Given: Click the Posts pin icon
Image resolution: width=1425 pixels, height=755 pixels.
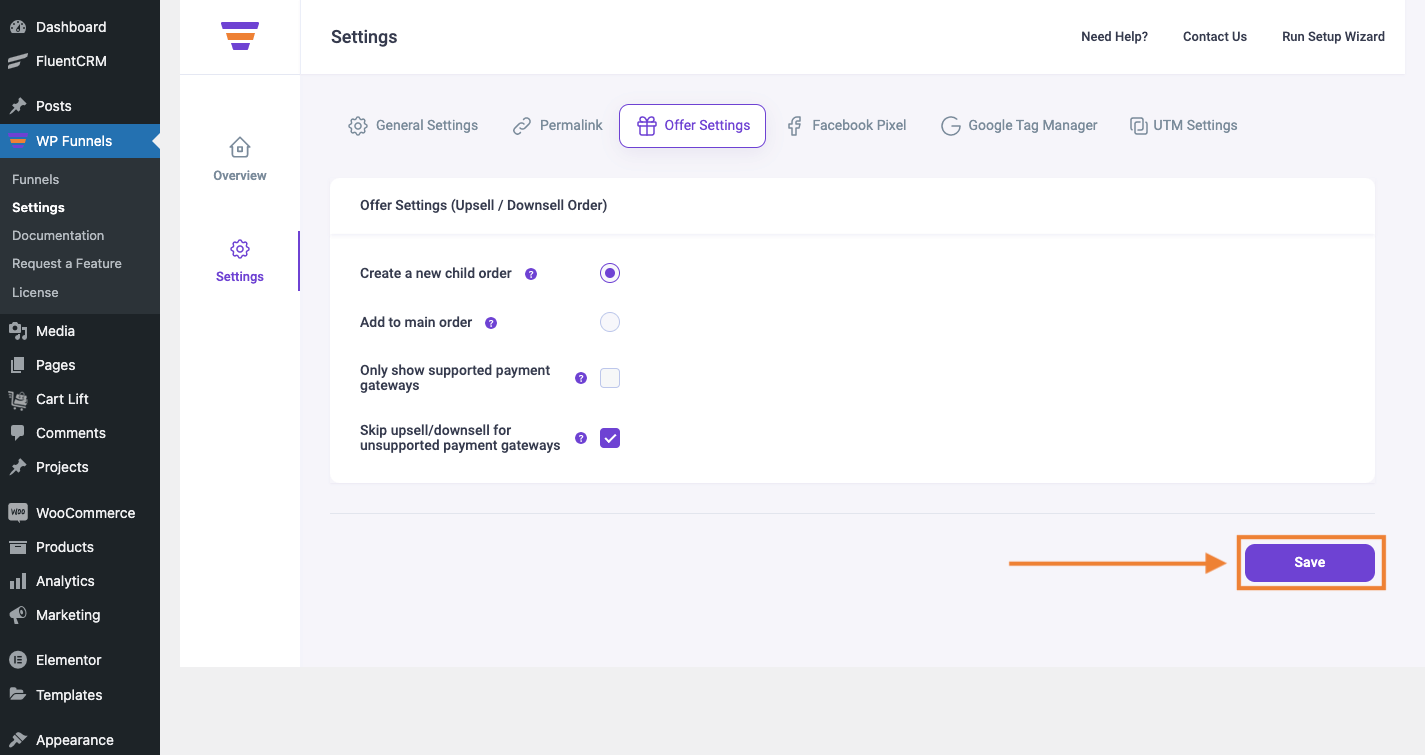Looking at the screenshot, I should pyautogui.click(x=18, y=106).
